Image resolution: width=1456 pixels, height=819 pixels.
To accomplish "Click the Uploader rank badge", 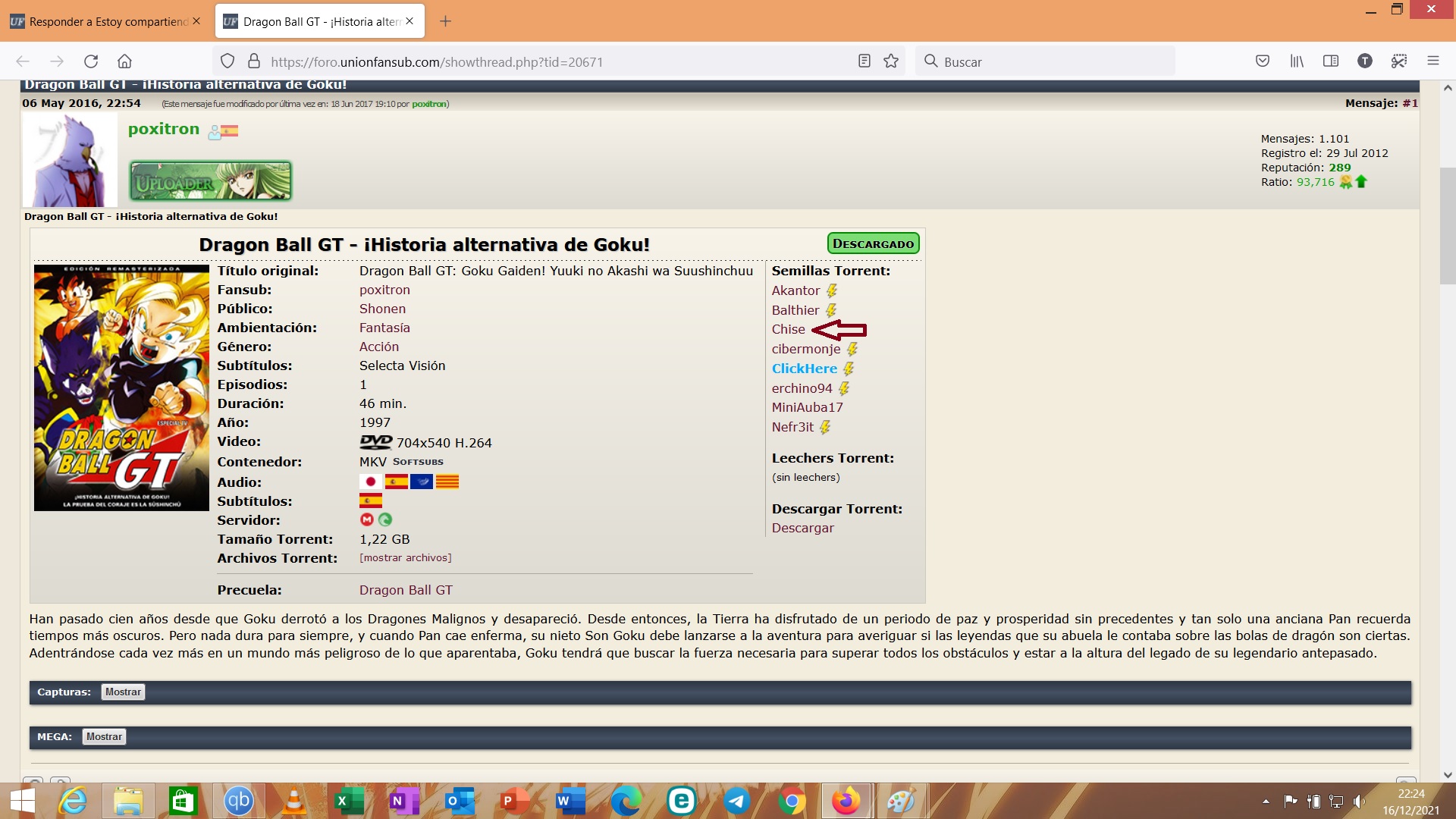I will tap(211, 181).
